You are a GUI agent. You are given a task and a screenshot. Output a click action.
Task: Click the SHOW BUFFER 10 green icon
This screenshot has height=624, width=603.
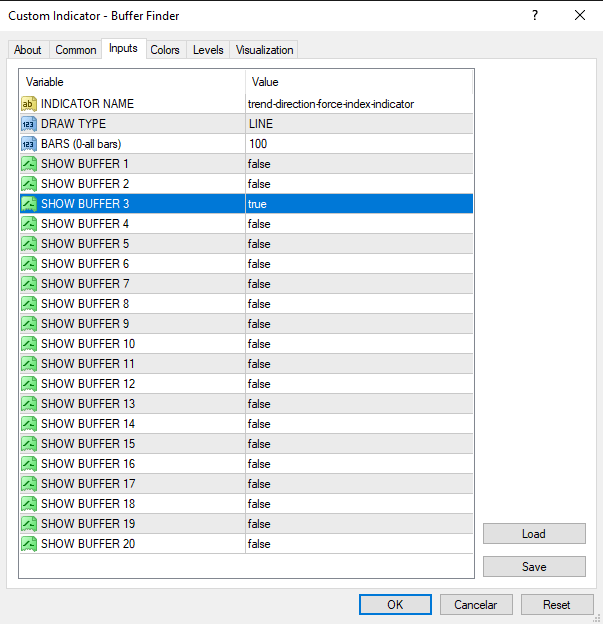point(29,344)
